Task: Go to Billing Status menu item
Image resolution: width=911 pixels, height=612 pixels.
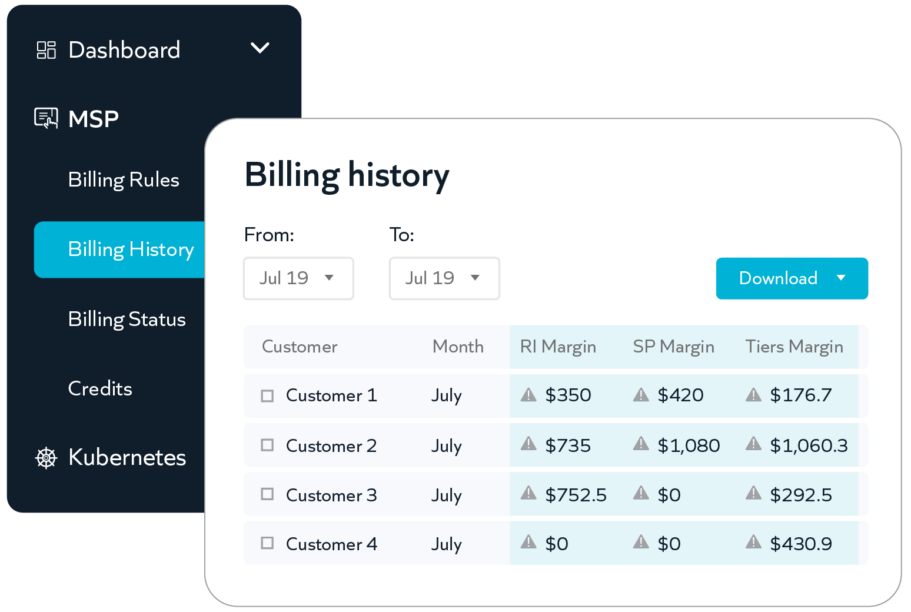Action: click(127, 320)
